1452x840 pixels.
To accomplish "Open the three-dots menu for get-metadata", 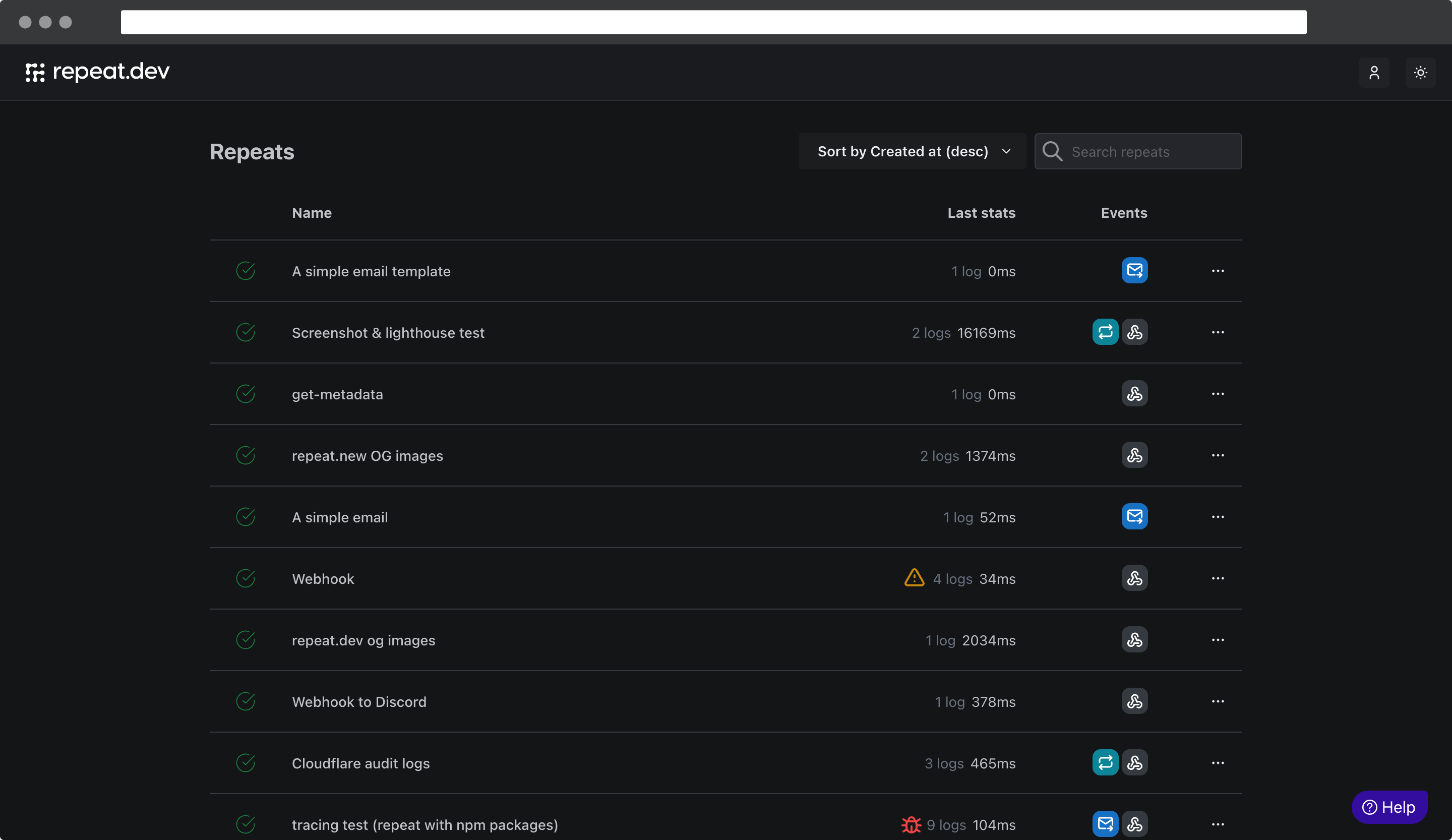I will (x=1218, y=393).
